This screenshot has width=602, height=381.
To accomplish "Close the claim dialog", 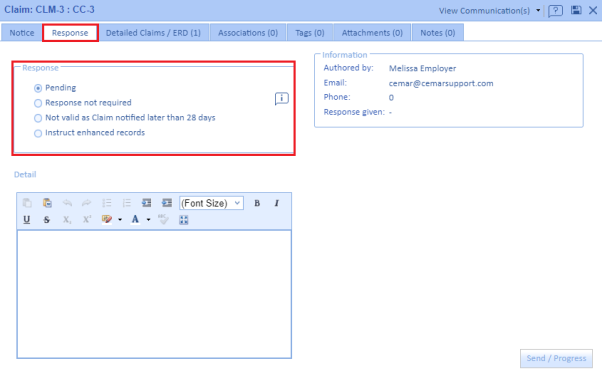I will [x=593, y=10].
